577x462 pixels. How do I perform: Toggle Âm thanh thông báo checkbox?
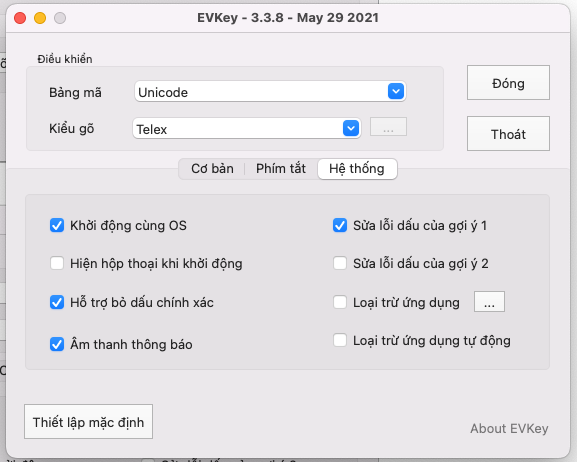(x=57, y=344)
